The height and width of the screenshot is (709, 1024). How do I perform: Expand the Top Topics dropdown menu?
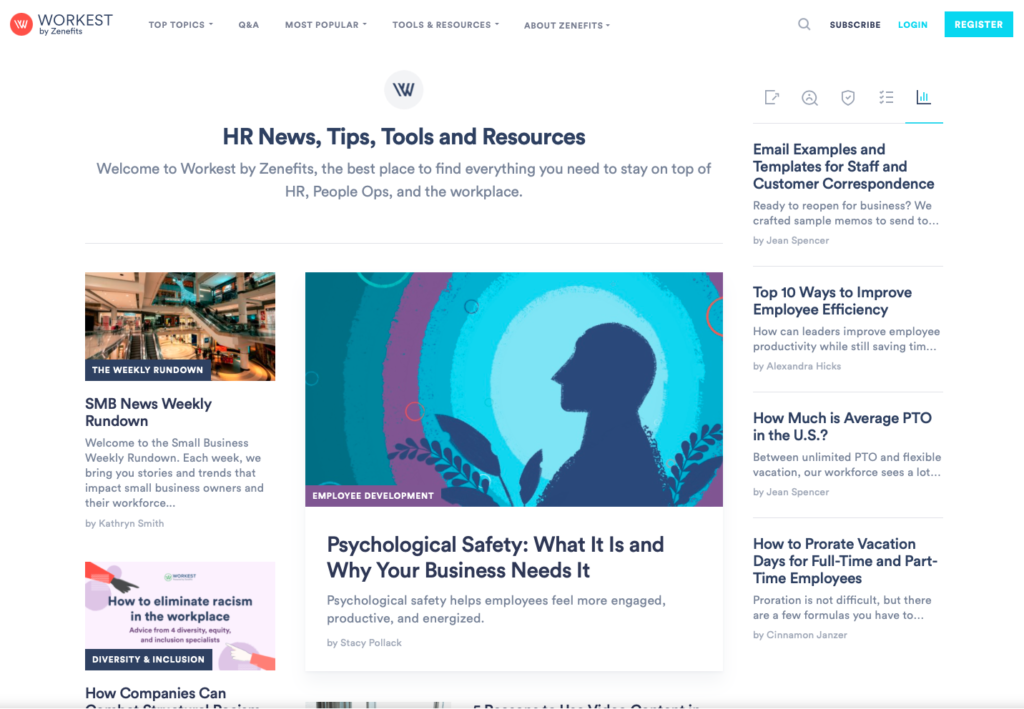[x=180, y=25]
